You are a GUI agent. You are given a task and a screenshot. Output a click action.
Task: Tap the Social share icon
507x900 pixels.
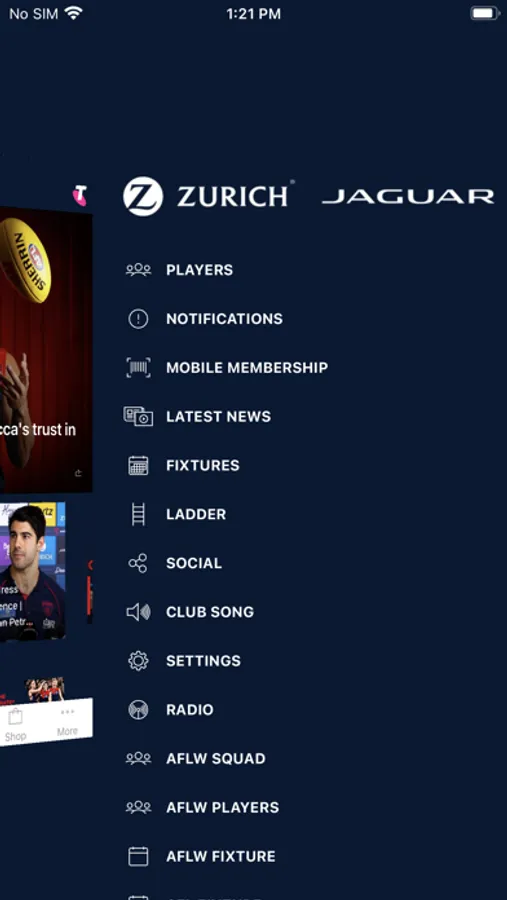(x=138, y=563)
